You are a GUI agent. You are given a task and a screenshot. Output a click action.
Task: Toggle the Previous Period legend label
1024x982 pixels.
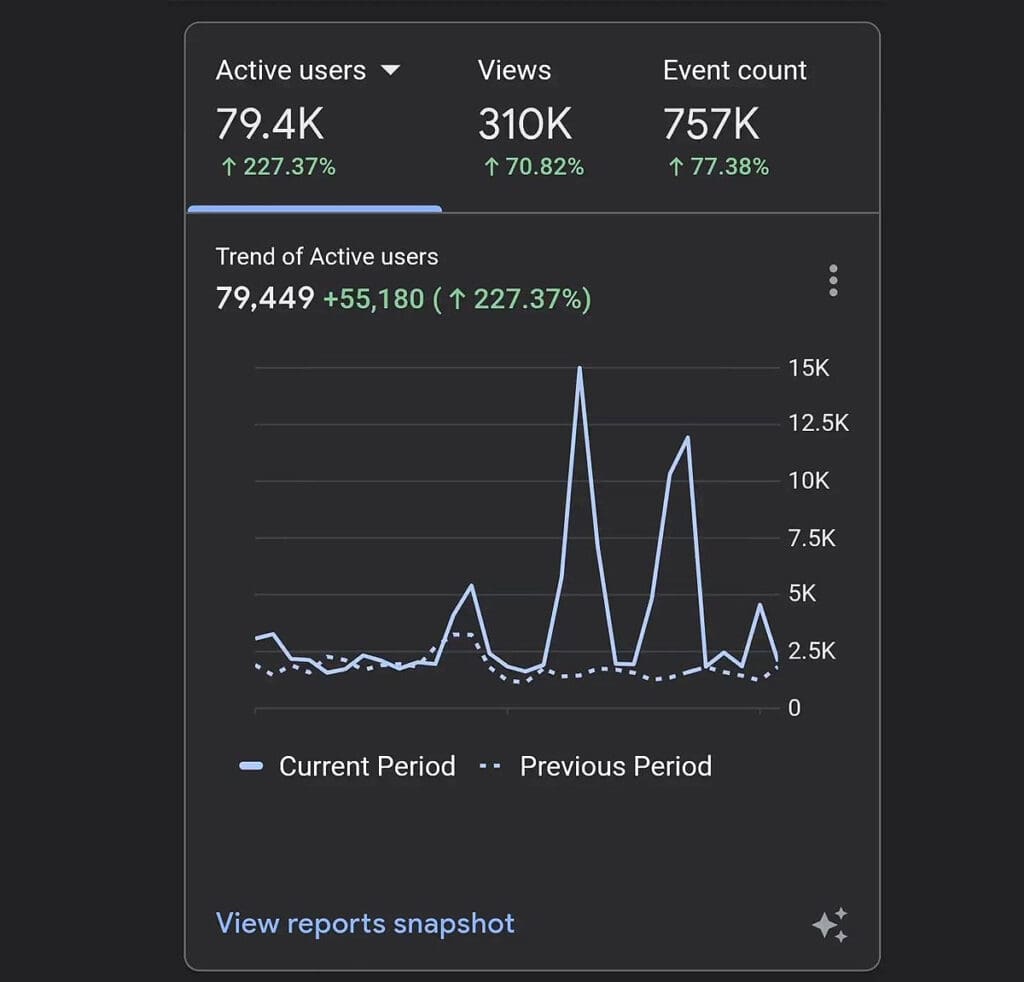pos(616,767)
